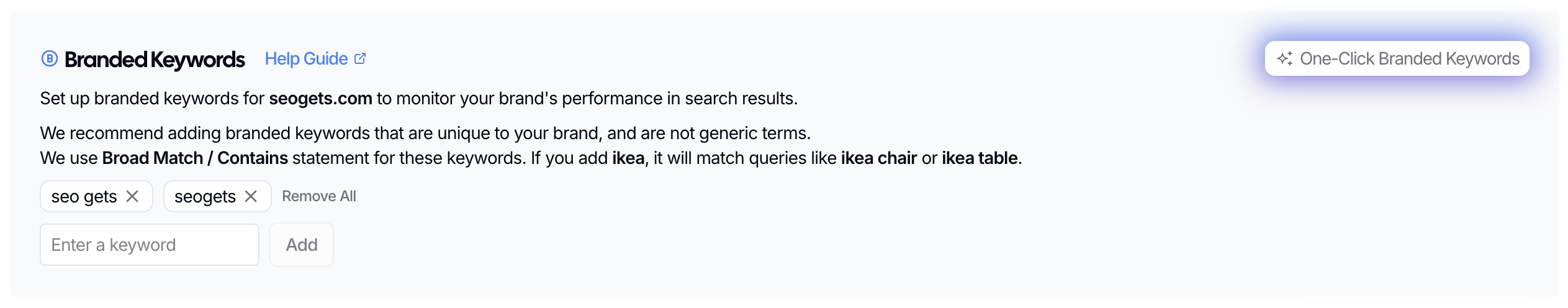
Task: Click the Branded Keywords heading text
Action: (155, 60)
